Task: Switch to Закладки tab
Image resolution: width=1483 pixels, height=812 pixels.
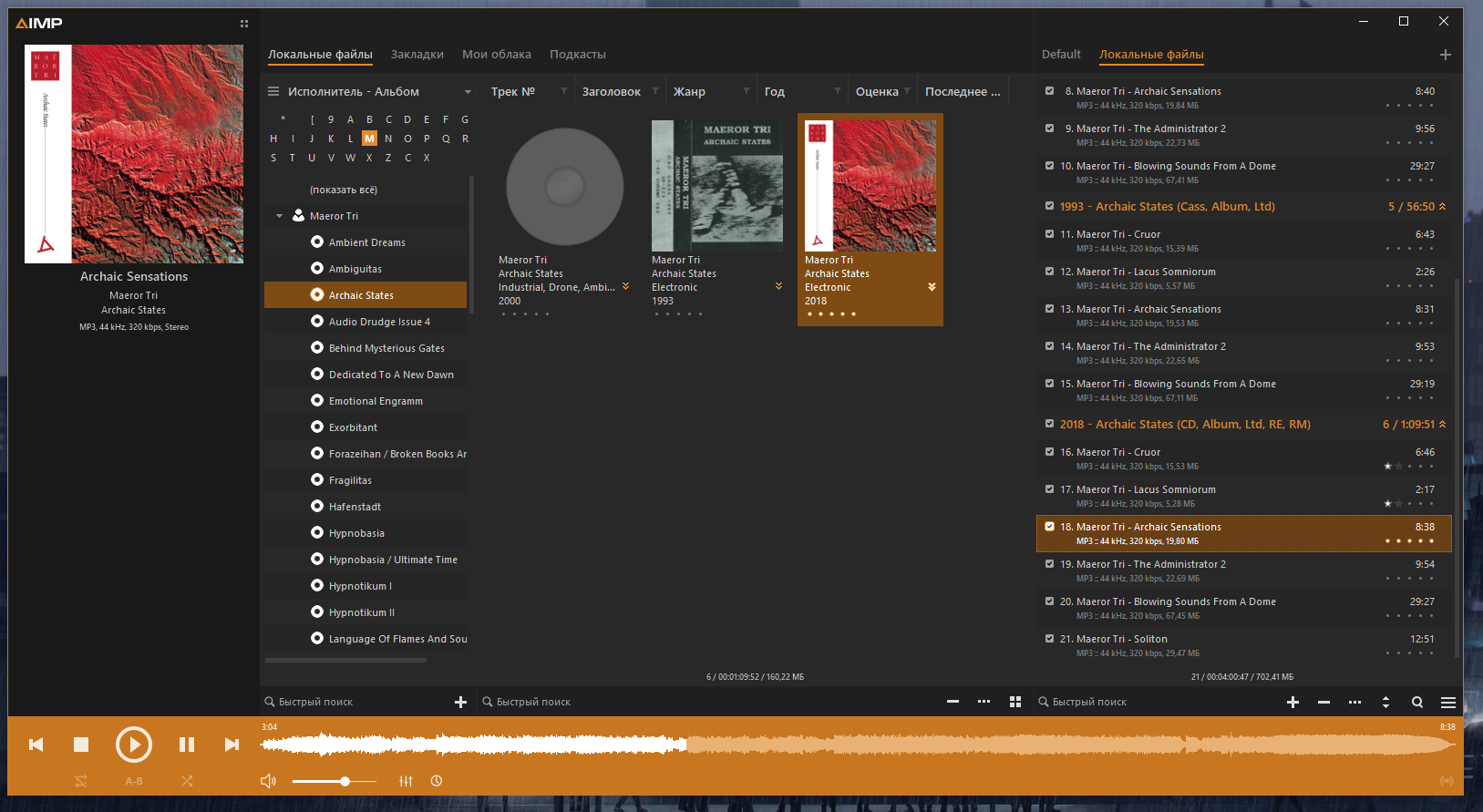Action: coord(417,55)
